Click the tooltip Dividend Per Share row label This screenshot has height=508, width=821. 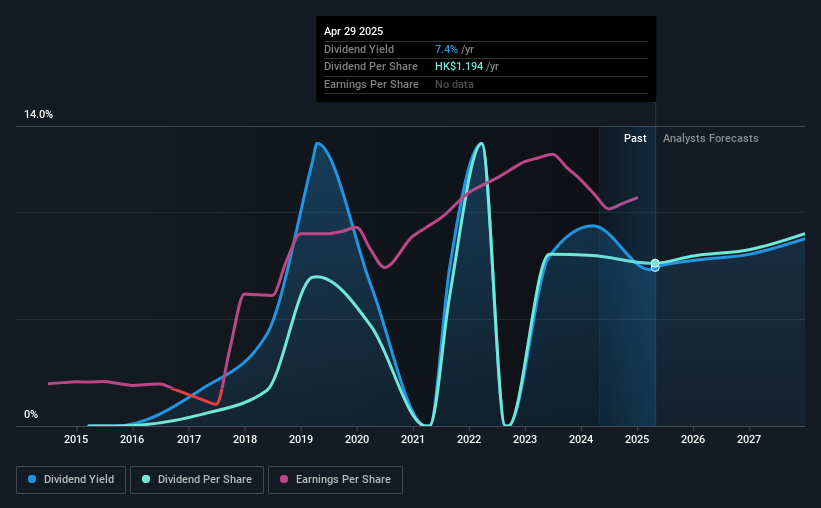(371, 67)
